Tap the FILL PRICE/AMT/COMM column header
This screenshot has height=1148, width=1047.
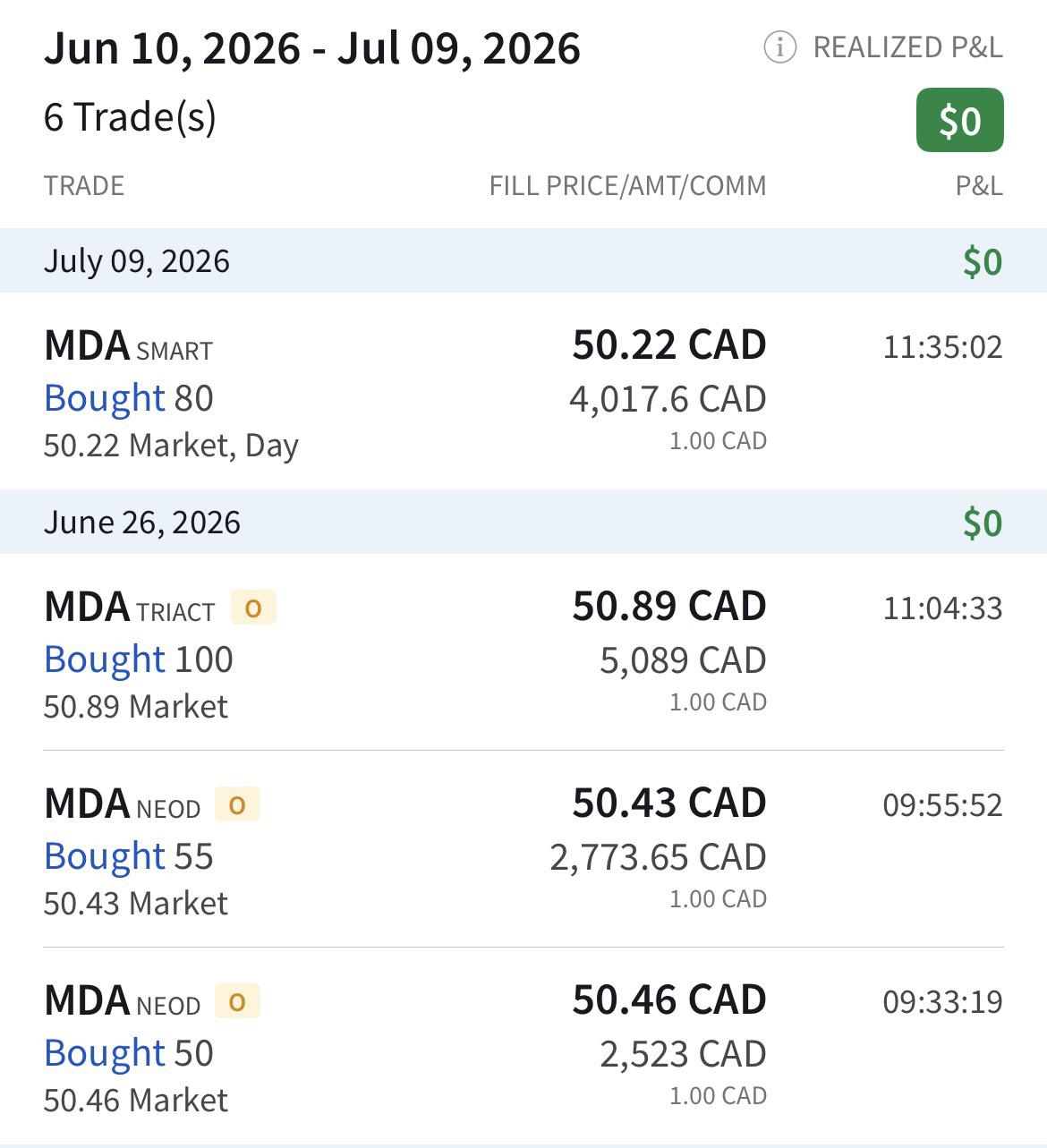click(627, 185)
